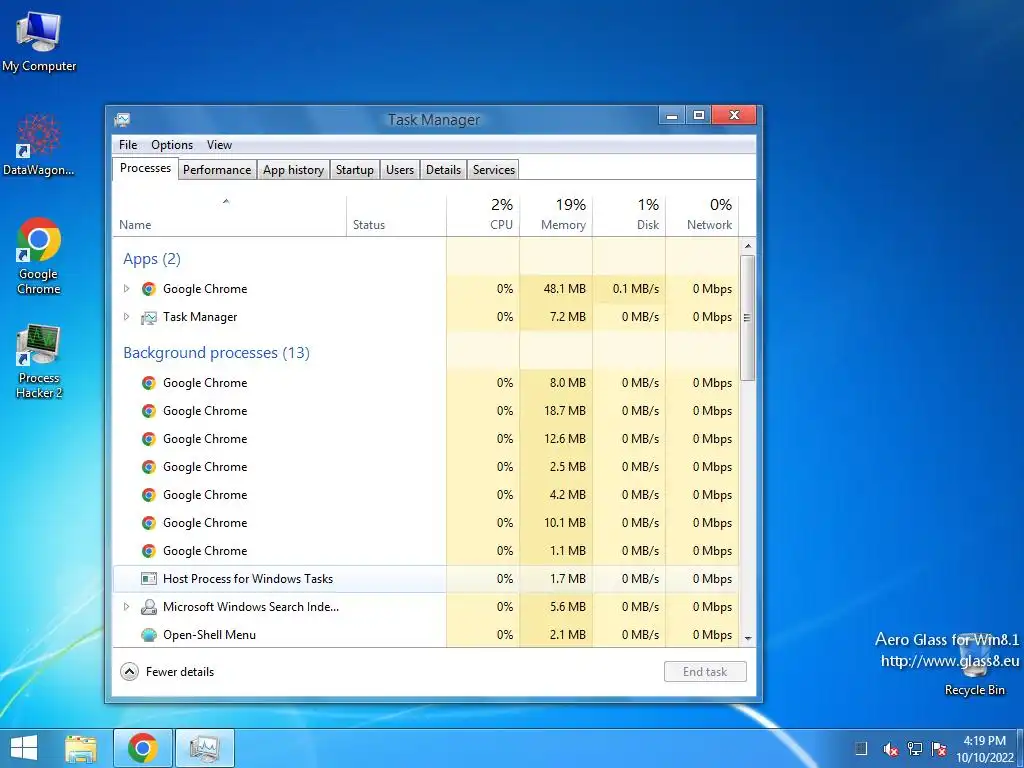Image resolution: width=1024 pixels, height=768 pixels.
Task: Select the Chrome process using 8.0 MB
Action: click(x=426, y=383)
